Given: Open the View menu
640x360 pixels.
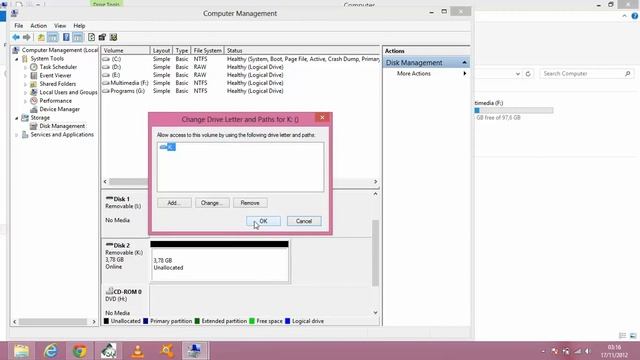Looking at the screenshot, I should pos(60,26).
